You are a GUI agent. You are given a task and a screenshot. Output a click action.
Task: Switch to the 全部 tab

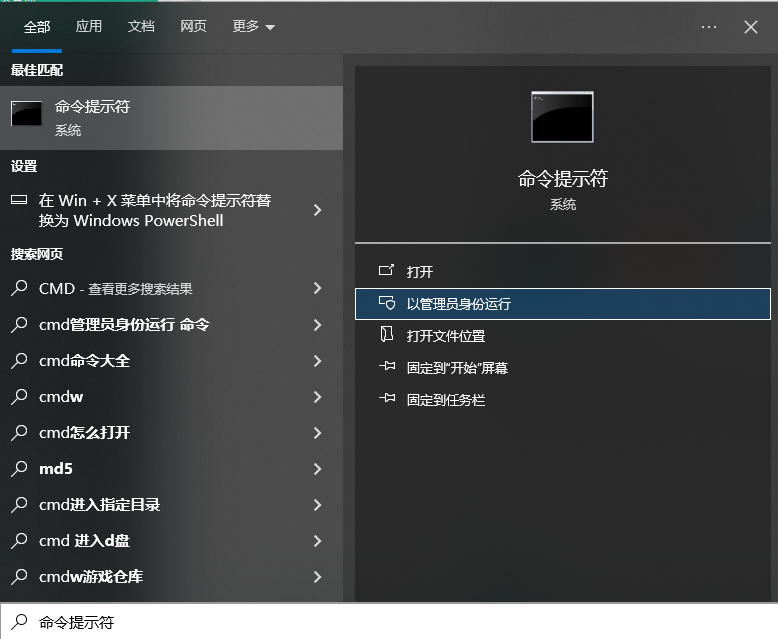37,27
